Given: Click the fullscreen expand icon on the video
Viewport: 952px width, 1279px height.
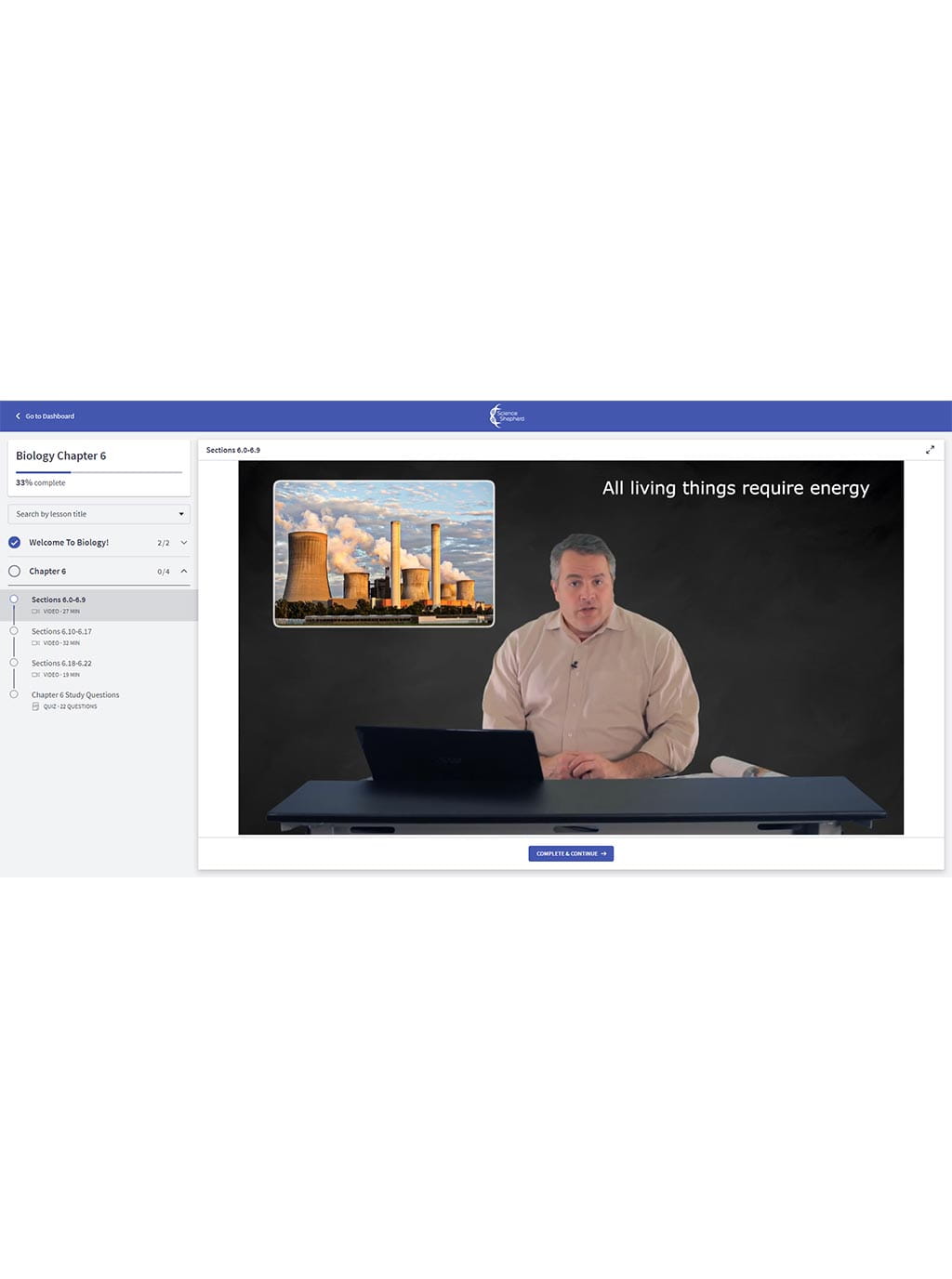Looking at the screenshot, I should point(931,449).
